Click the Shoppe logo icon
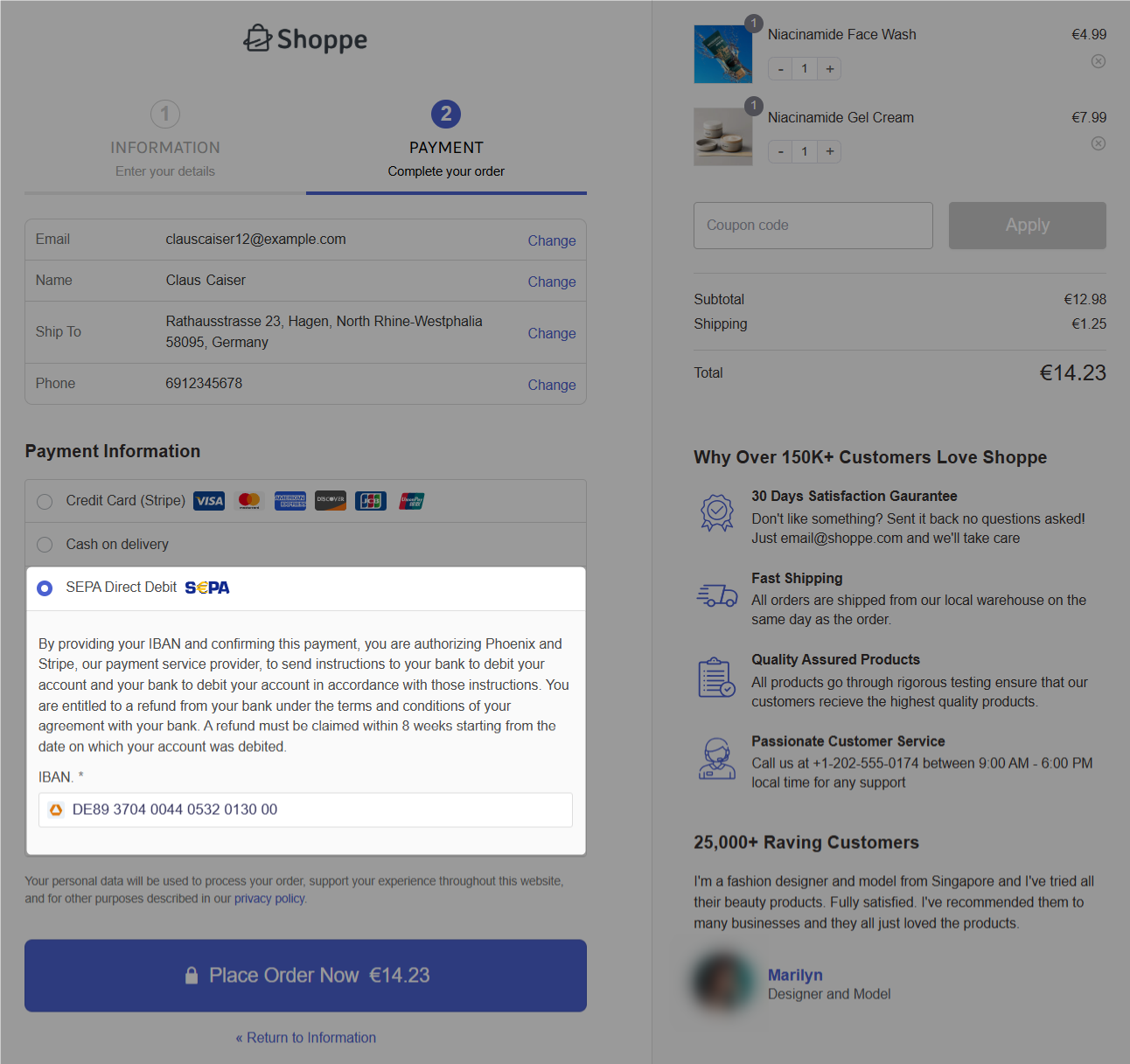This screenshot has height=1064, width=1130. pyautogui.click(x=257, y=38)
